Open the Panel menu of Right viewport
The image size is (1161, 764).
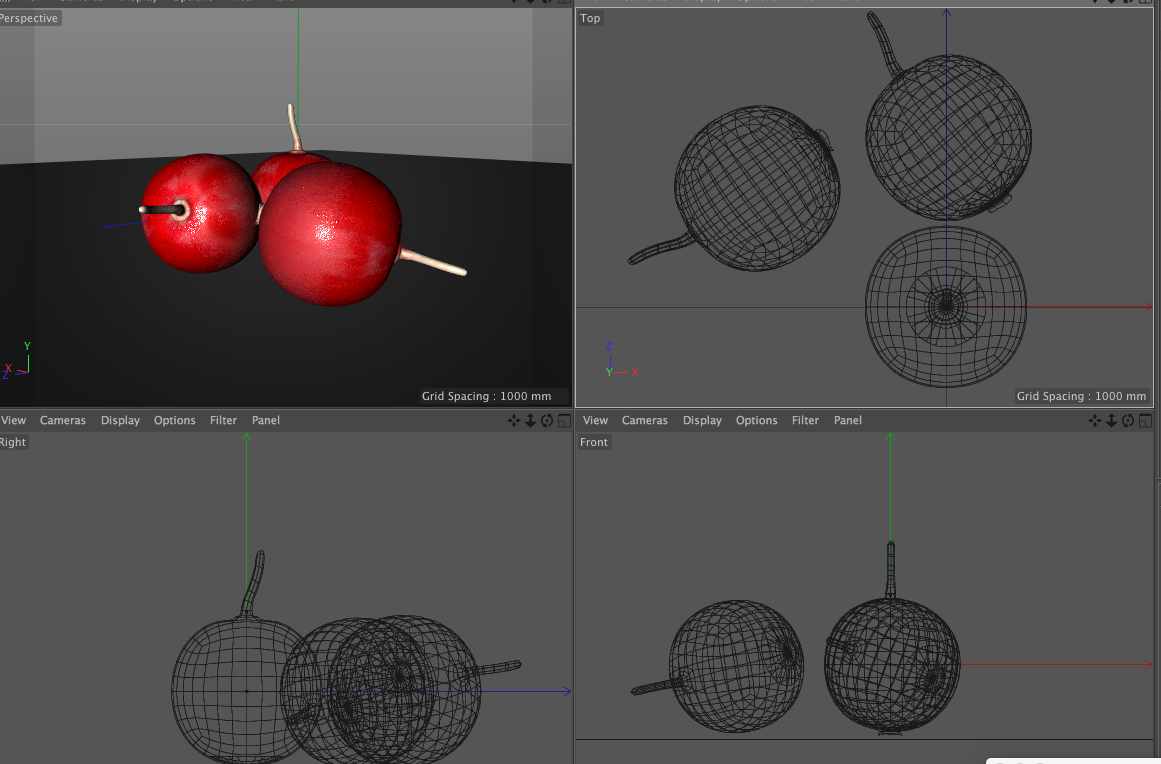point(266,421)
